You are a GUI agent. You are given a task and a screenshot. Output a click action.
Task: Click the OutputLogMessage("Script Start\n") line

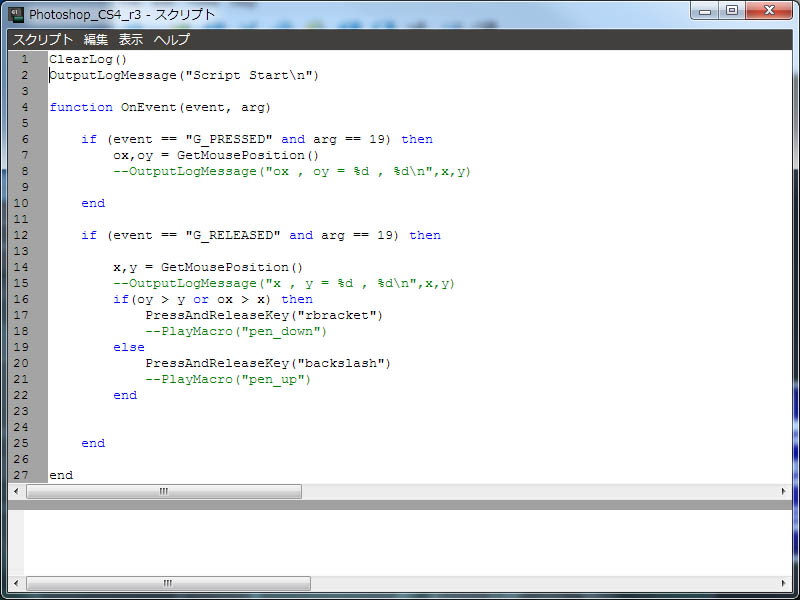click(x=184, y=76)
